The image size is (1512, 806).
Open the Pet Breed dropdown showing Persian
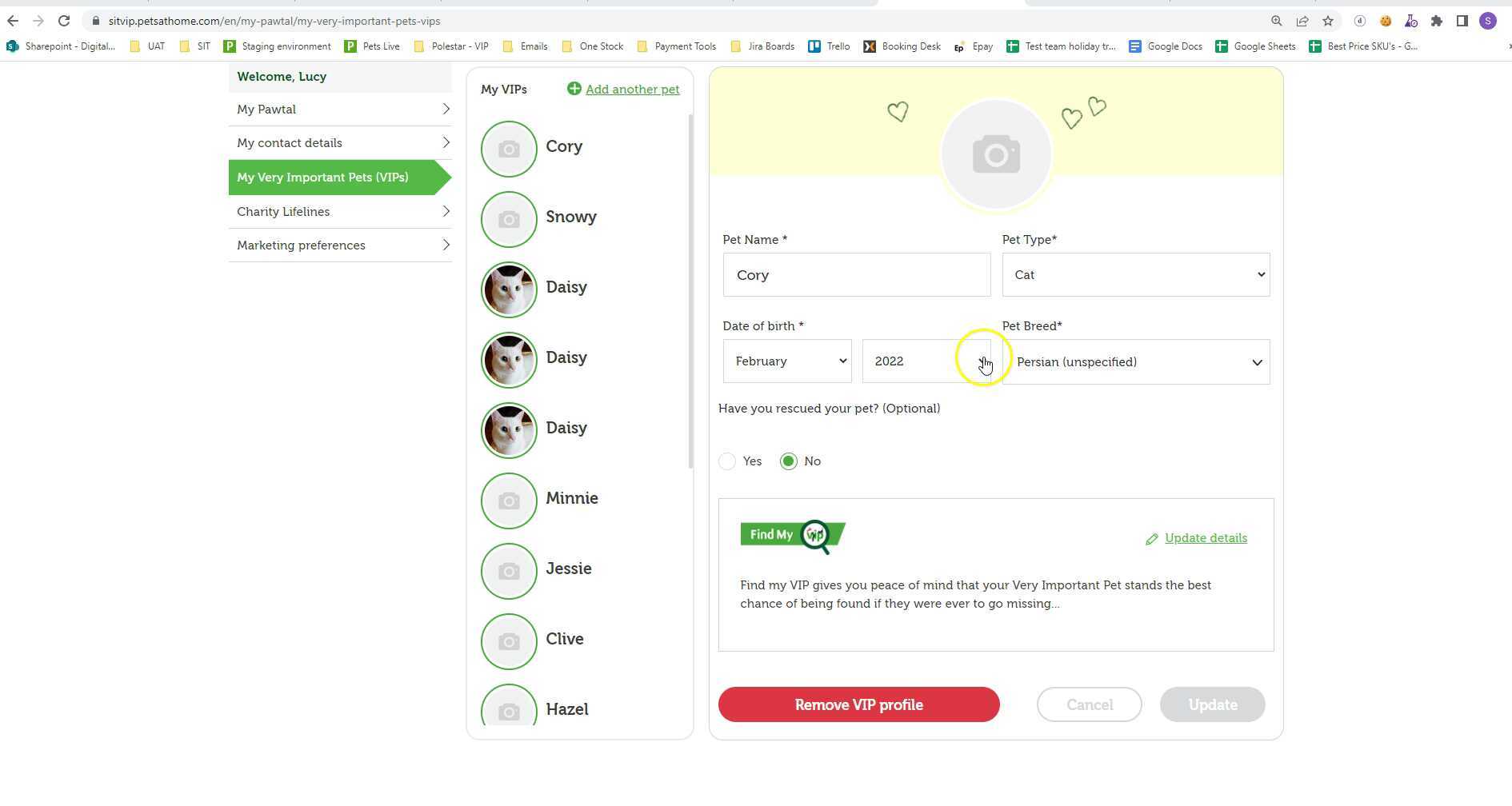coord(1135,361)
